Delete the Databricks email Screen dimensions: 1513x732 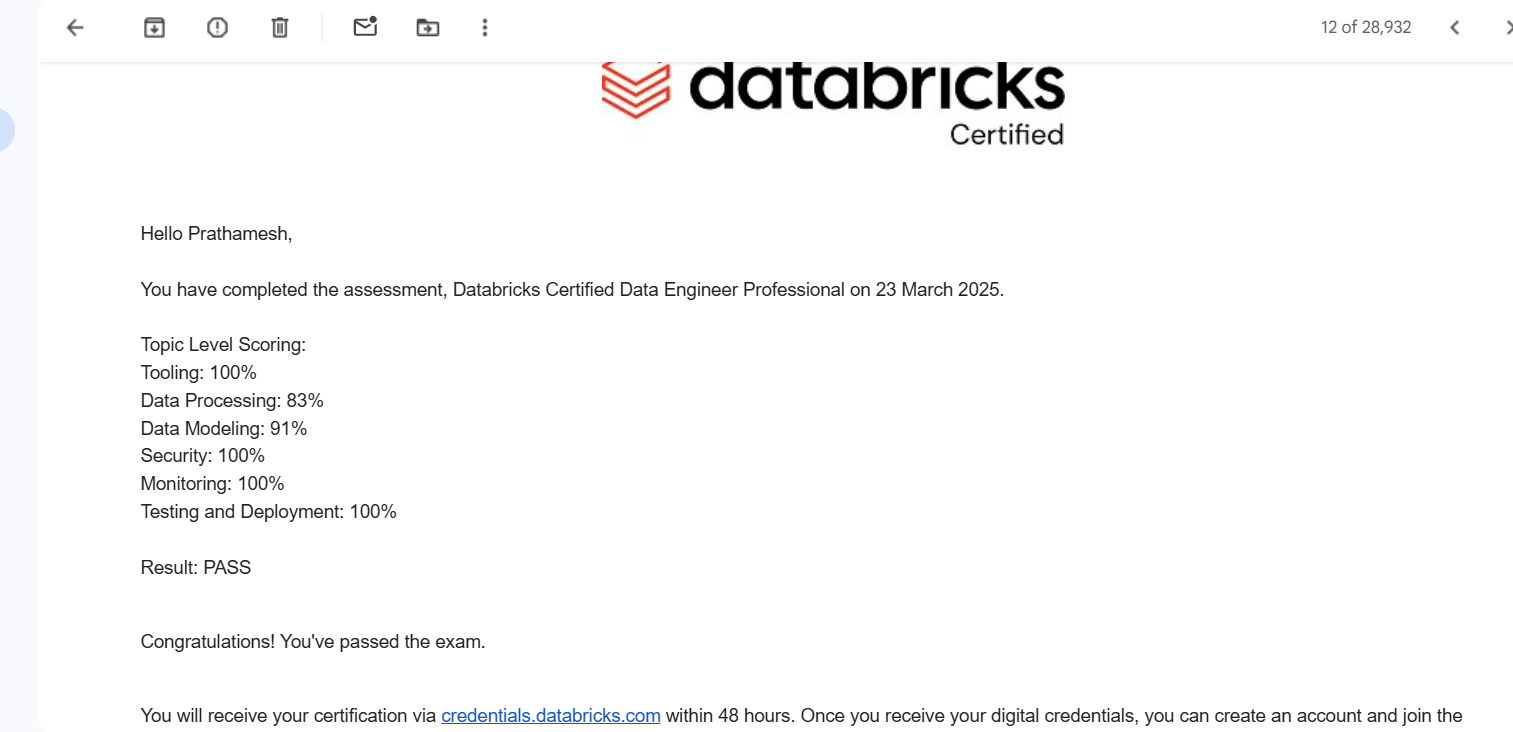279,27
